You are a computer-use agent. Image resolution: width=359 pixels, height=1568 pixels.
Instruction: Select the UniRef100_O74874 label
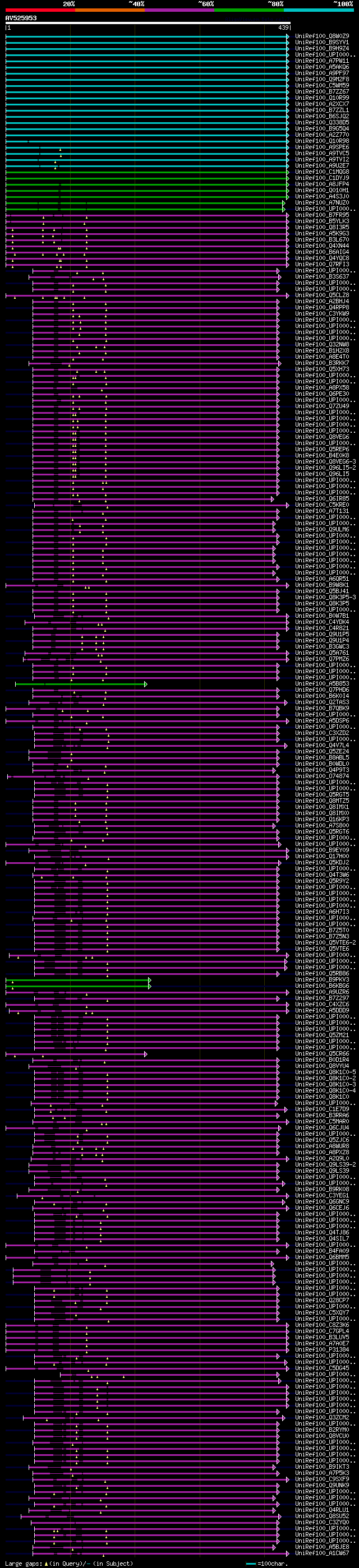pyautogui.click(x=323, y=776)
